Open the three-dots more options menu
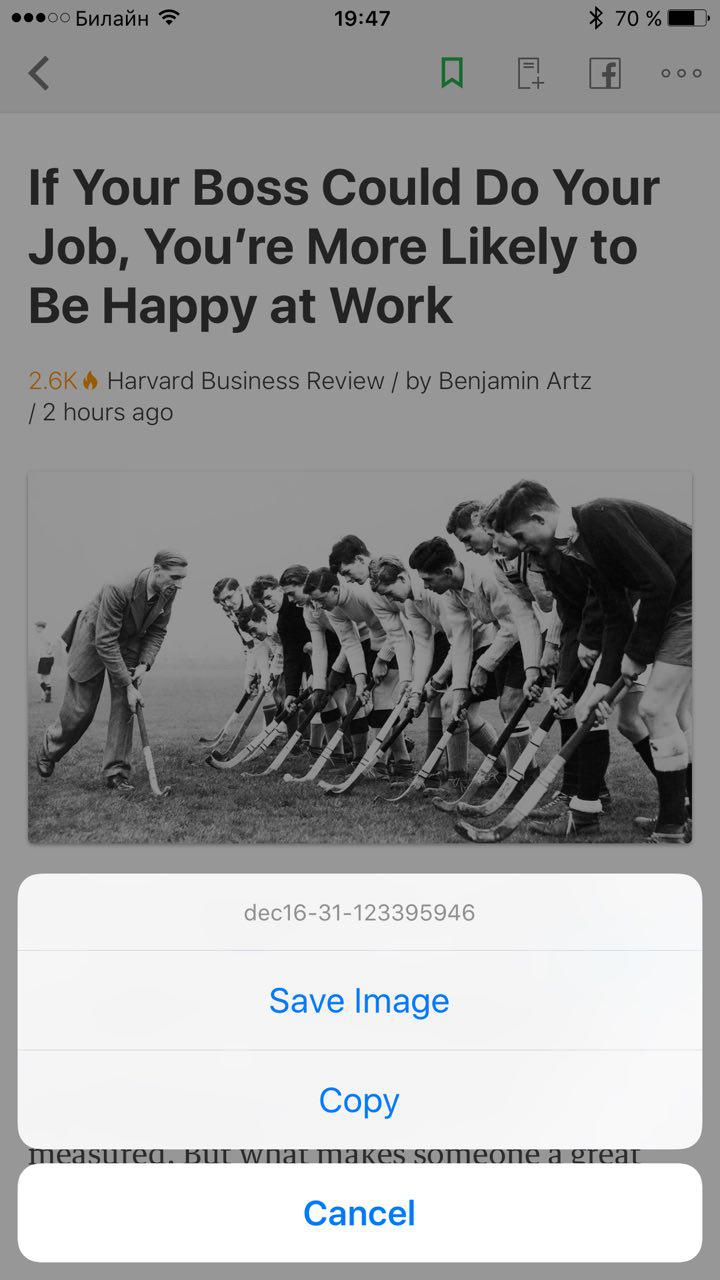Viewport: 720px width, 1280px height. (681, 73)
